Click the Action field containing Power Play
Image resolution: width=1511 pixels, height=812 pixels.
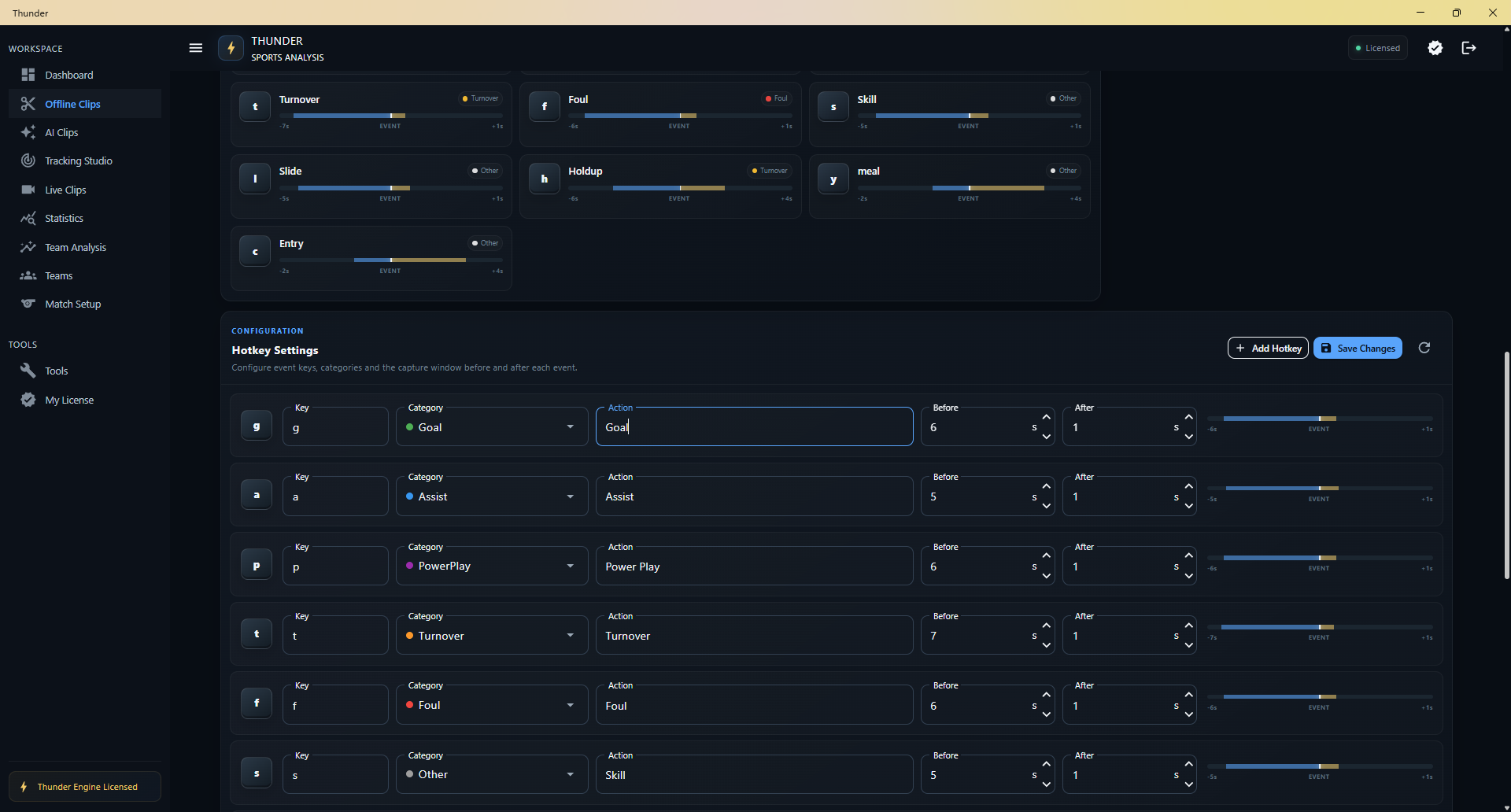click(754, 566)
